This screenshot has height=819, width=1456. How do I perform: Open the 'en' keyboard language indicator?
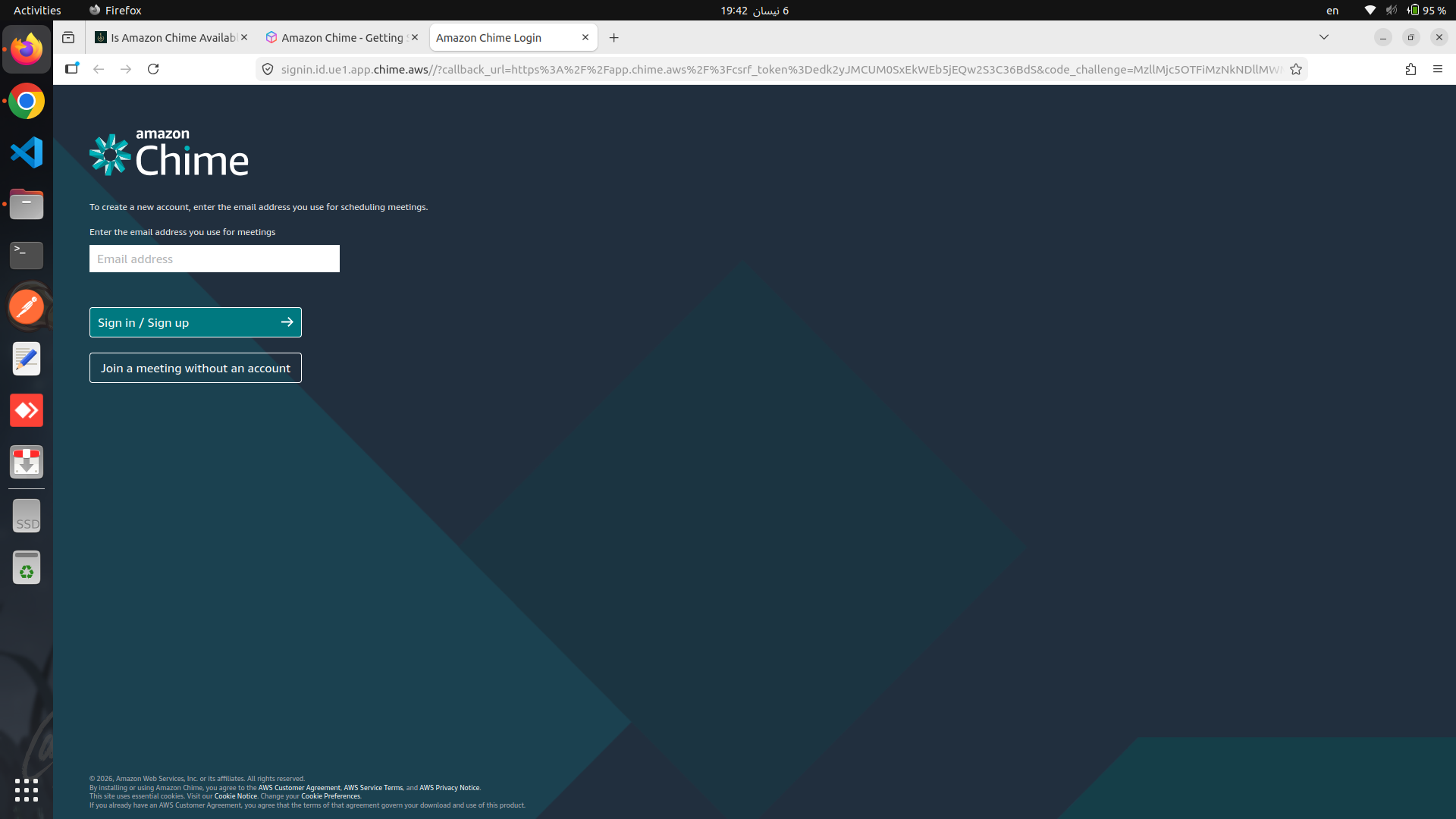[x=1332, y=11]
